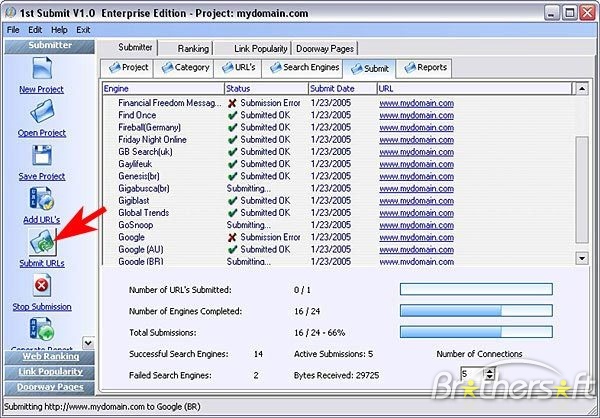Sort list by Submit Date column header
Image resolution: width=600 pixels, height=418 pixels.
[x=343, y=89]
